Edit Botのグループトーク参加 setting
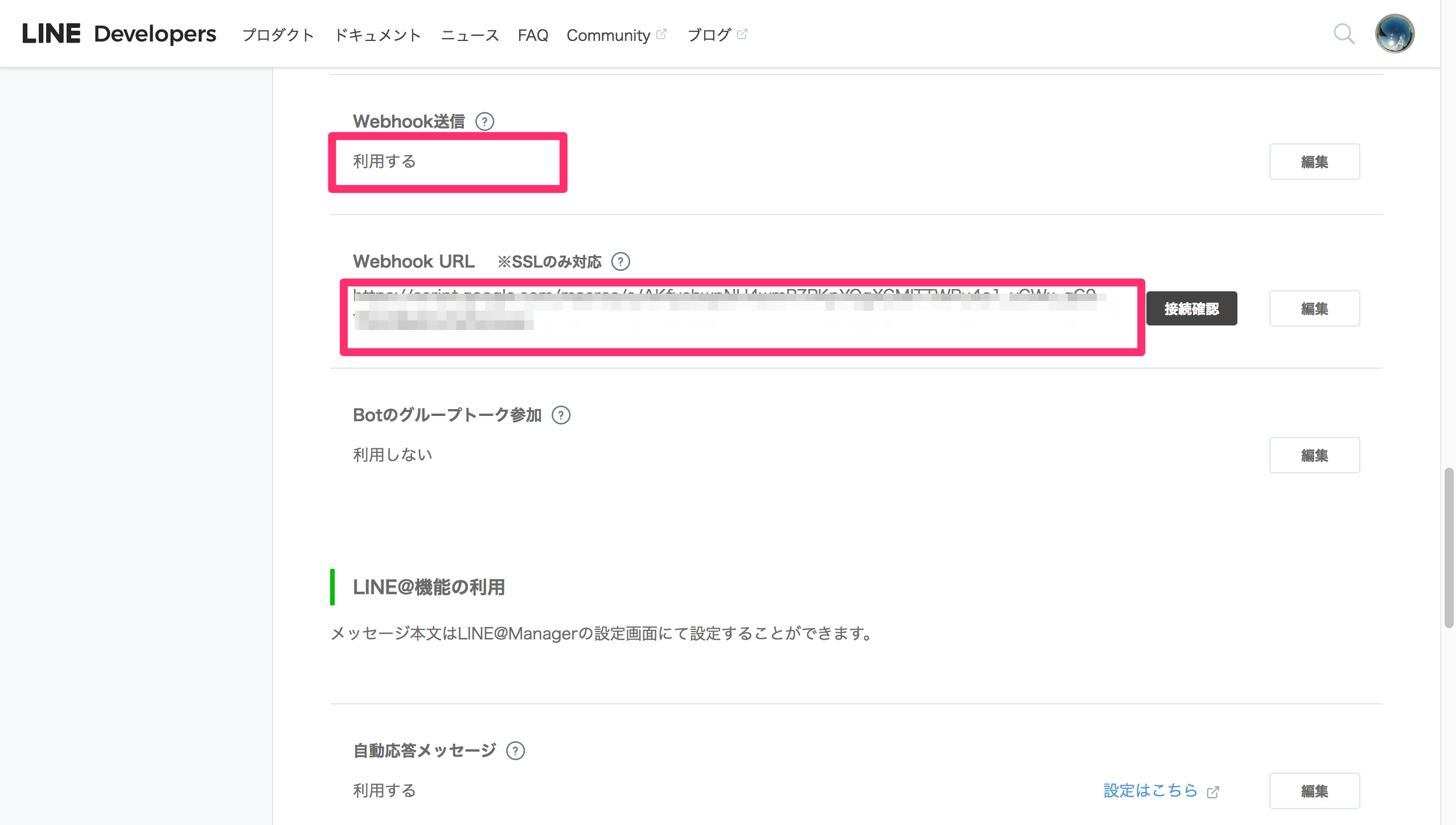Image resolution: width=1456 pixels, height=825 pixels. tap(1314, 456)
